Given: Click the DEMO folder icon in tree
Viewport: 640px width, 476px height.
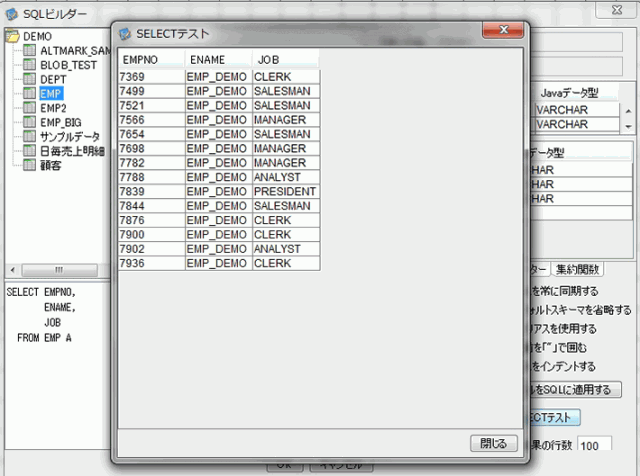Looking at the screenshot, I should (x=12, y=37).
